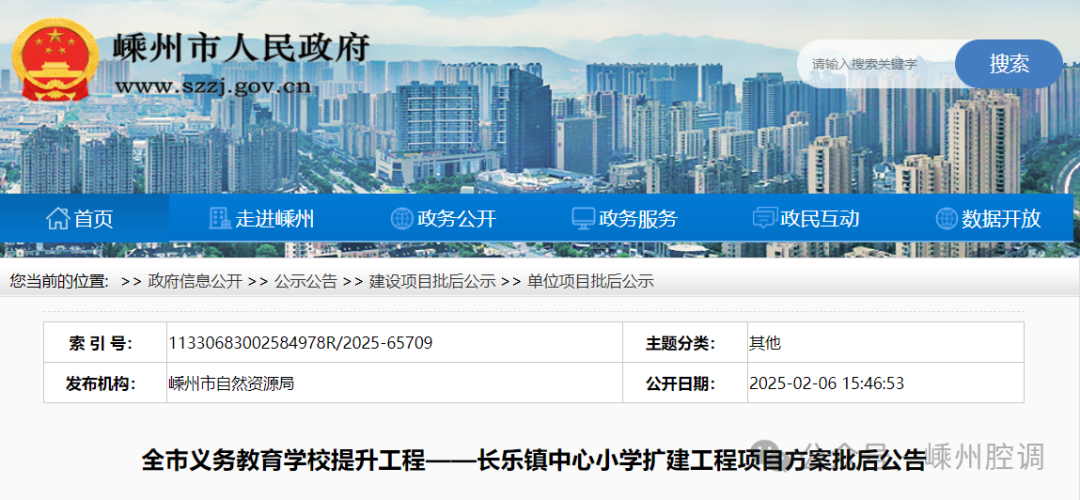Click the publisher 嵊州市自然资源局

click(x=231, y=383)
